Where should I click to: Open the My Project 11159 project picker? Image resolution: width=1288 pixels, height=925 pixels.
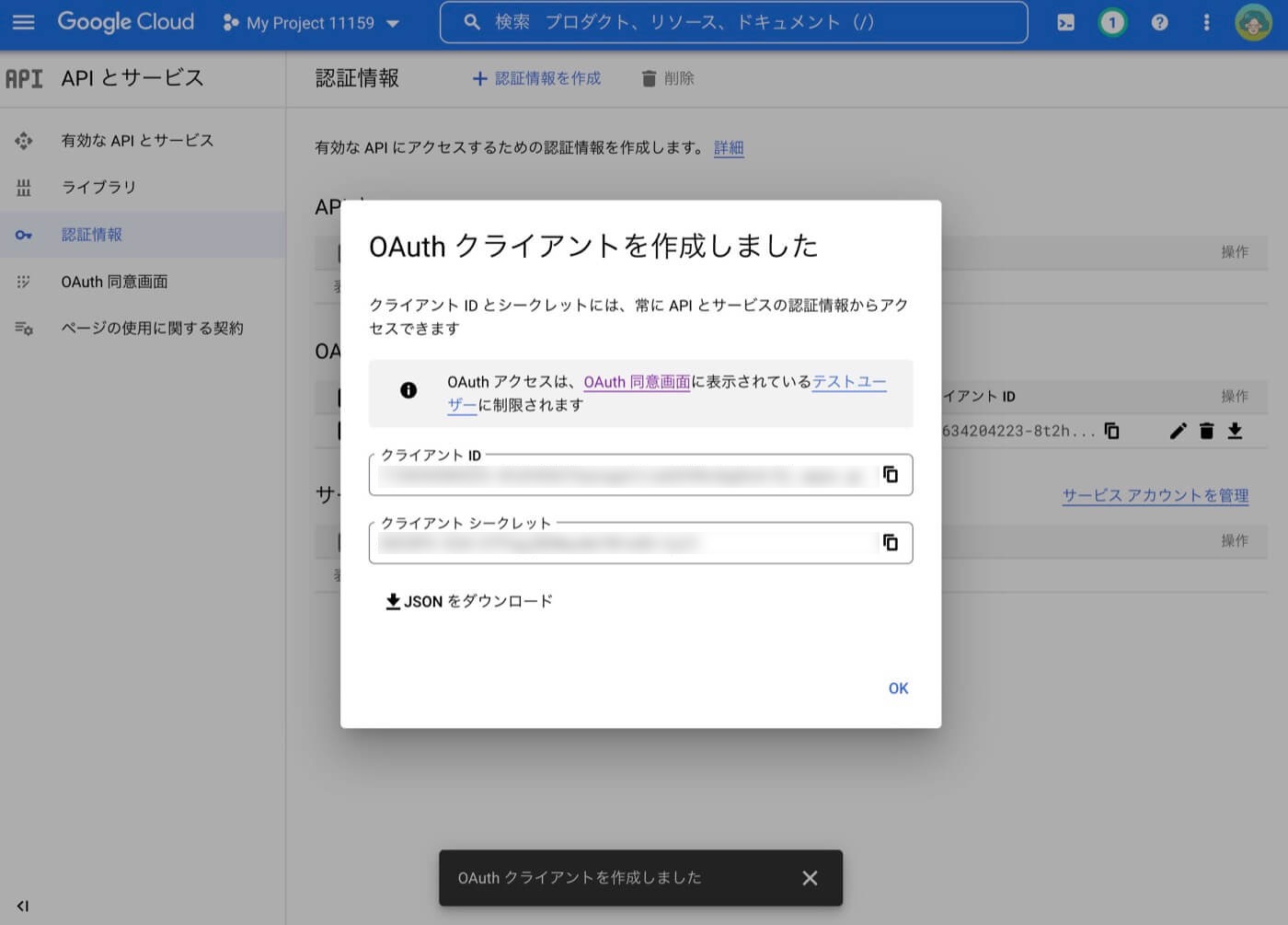(311, 23)
